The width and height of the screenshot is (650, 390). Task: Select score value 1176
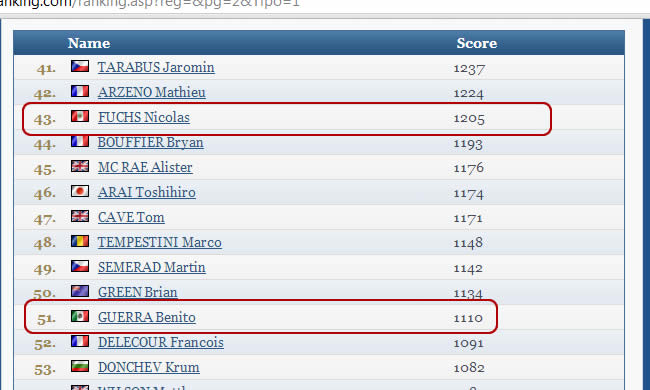(x=468, y=168)
